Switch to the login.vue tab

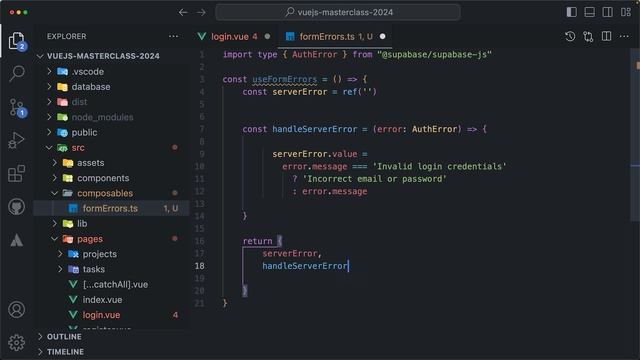point(234,36)
